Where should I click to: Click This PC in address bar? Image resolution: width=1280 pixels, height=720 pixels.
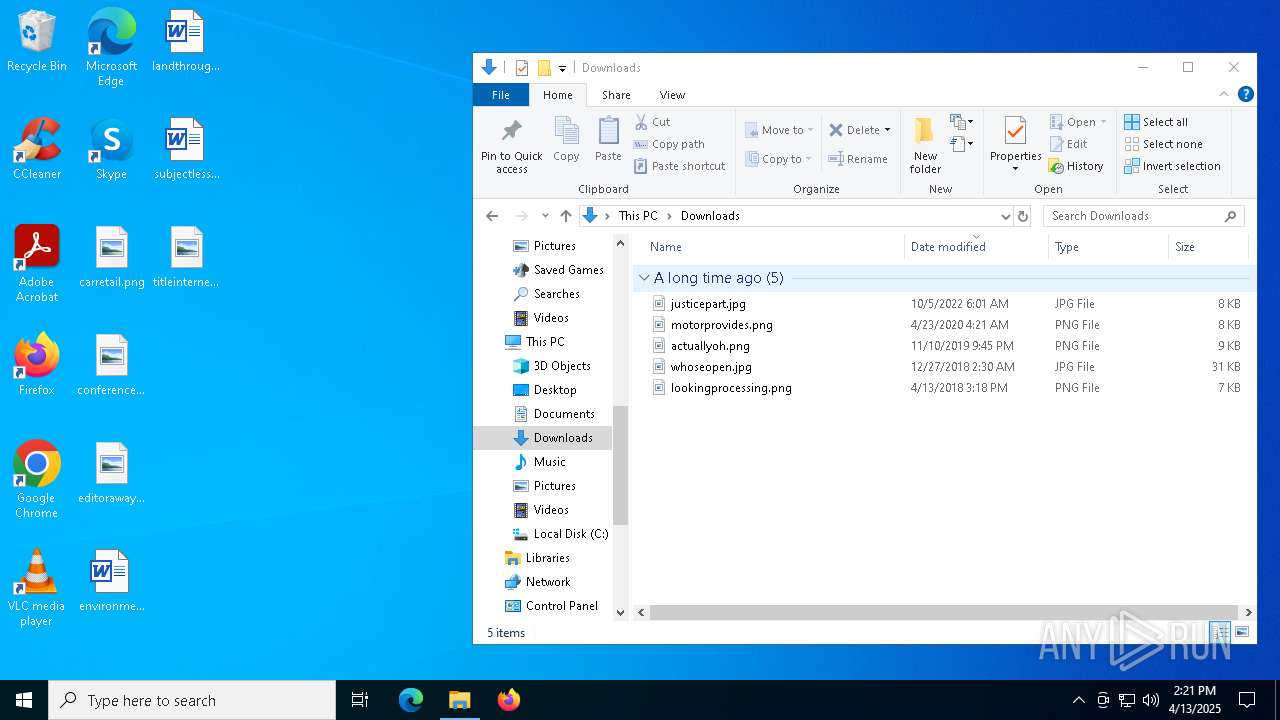[x=638, y=216]
